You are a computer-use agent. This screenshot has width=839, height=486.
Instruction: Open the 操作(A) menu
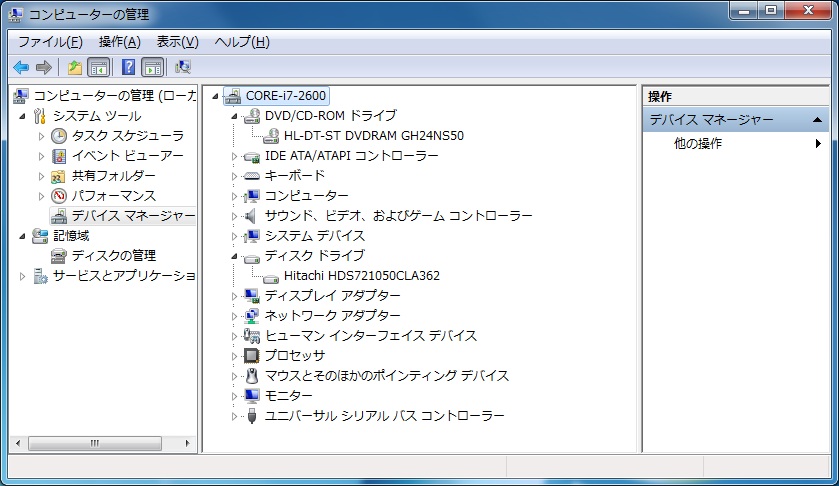point(120,42)
